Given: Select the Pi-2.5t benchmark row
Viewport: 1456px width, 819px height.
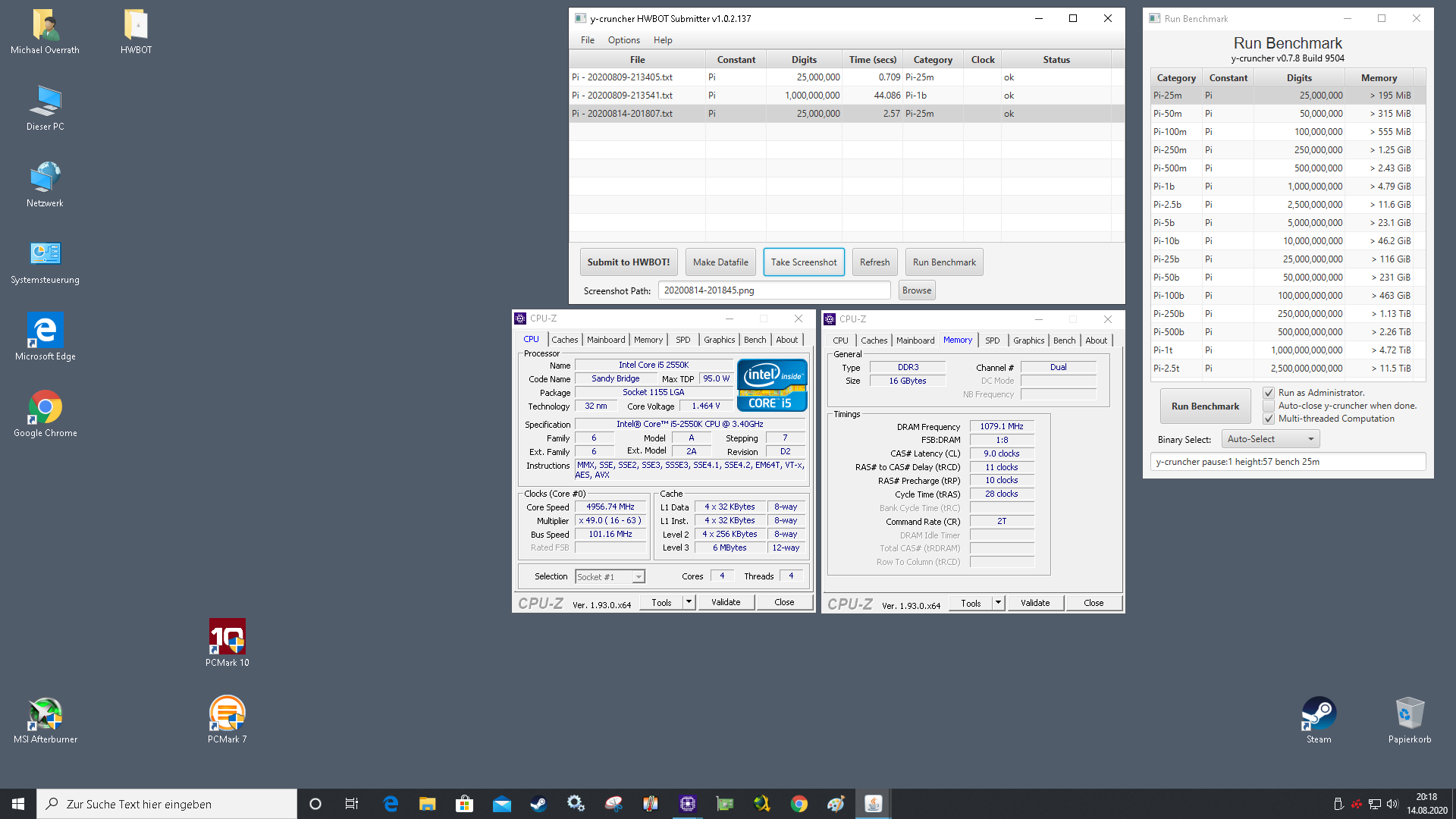Looking at the screenshot, I should point(1287,369).
